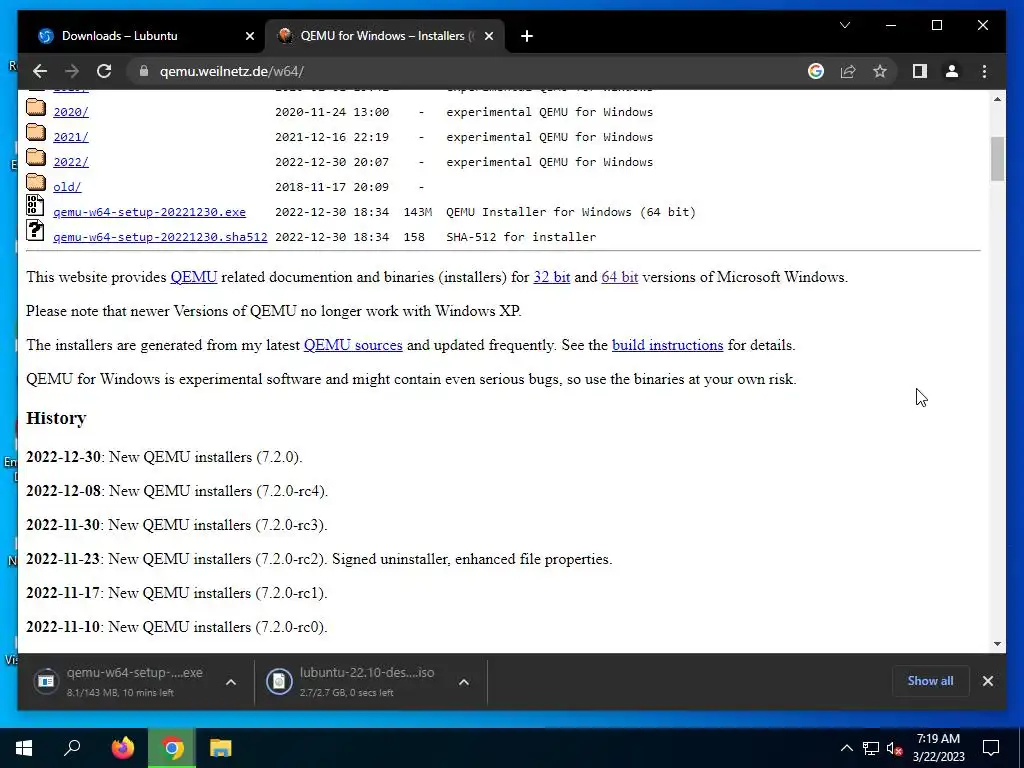
Task: Open the Windows Start menu
Action: point(24,748)
